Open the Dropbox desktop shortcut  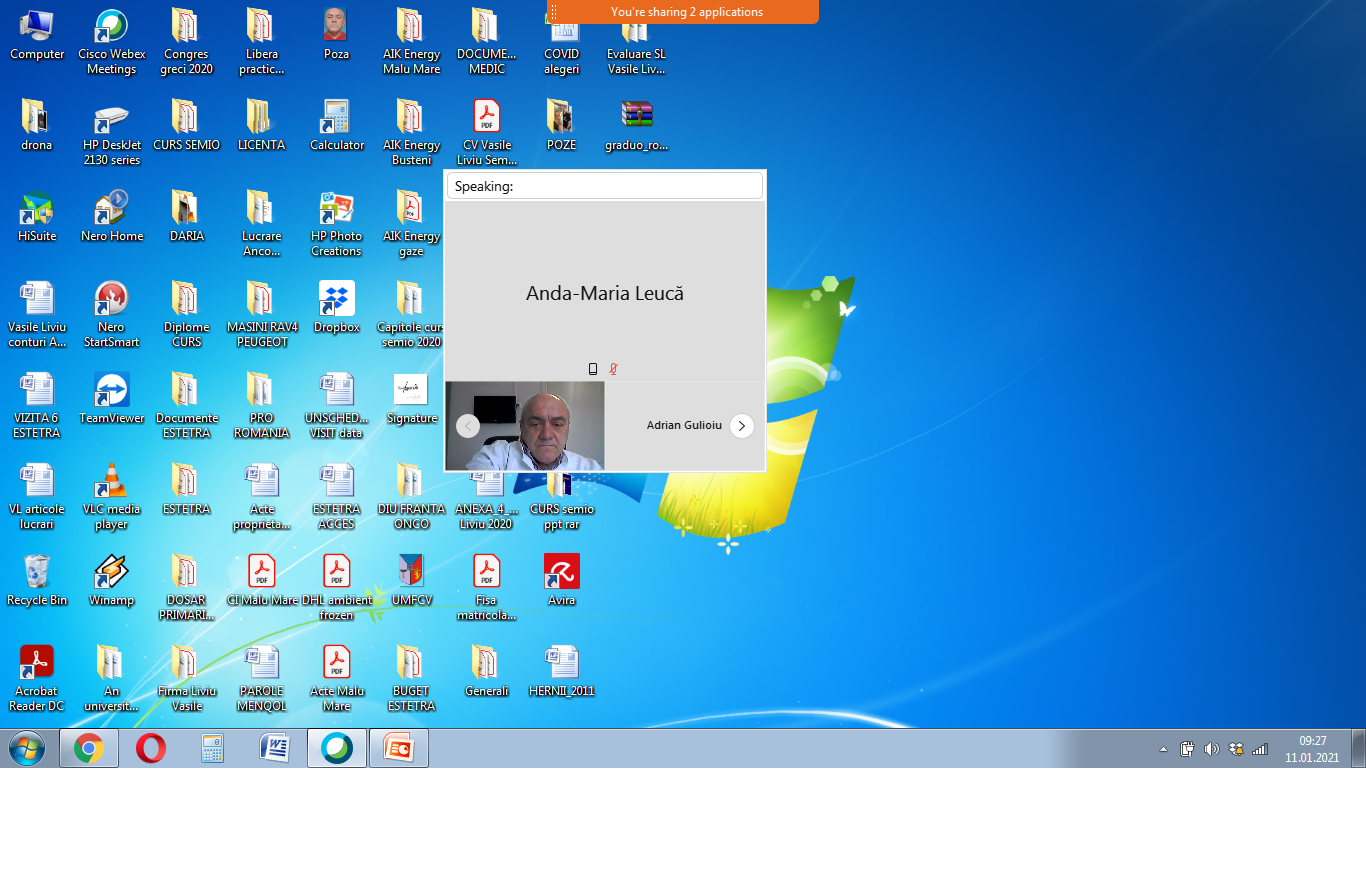click(x=337, y=307)
